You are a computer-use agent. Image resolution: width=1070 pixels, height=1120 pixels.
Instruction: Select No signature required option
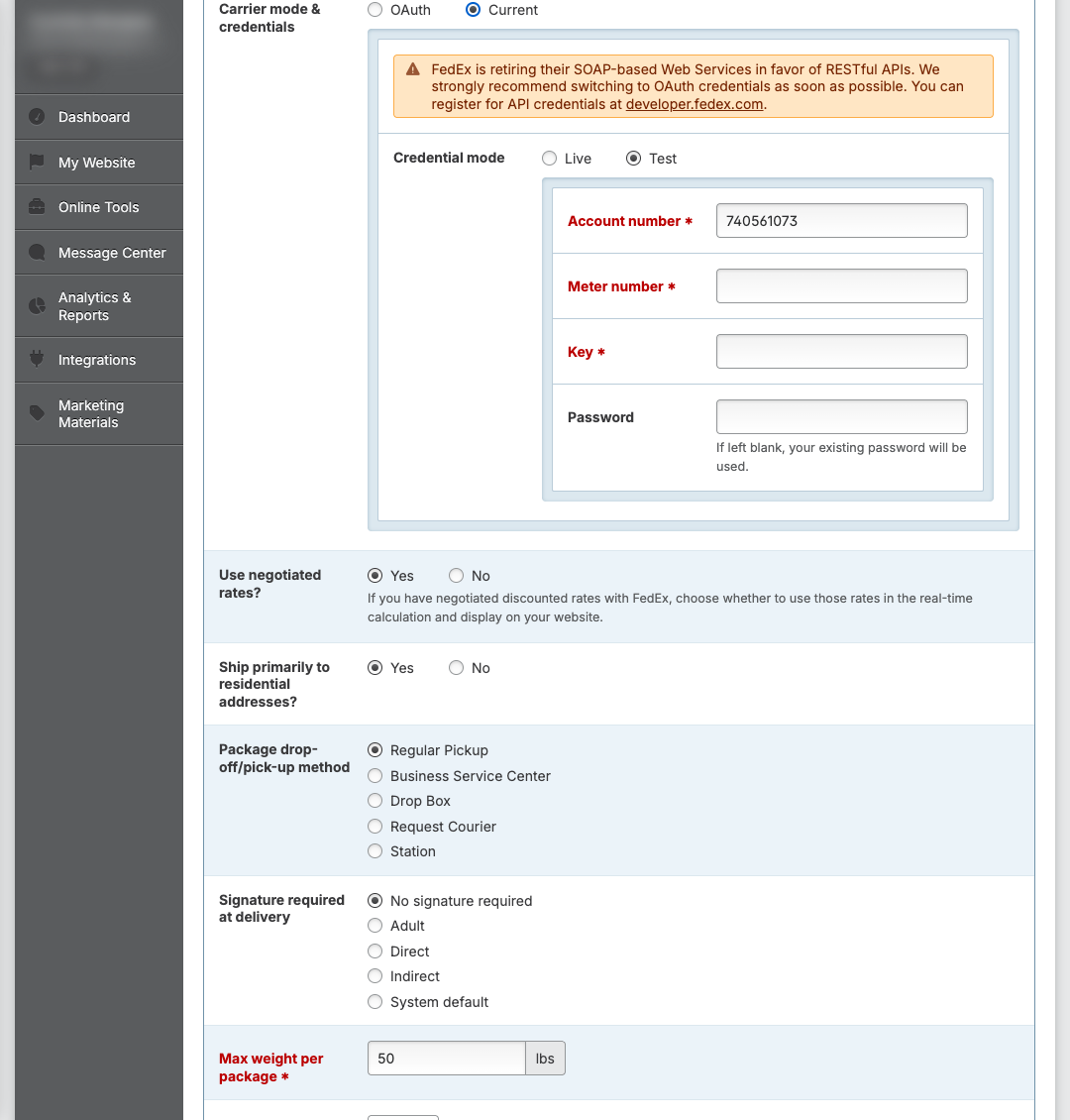(x=374, y=901)
